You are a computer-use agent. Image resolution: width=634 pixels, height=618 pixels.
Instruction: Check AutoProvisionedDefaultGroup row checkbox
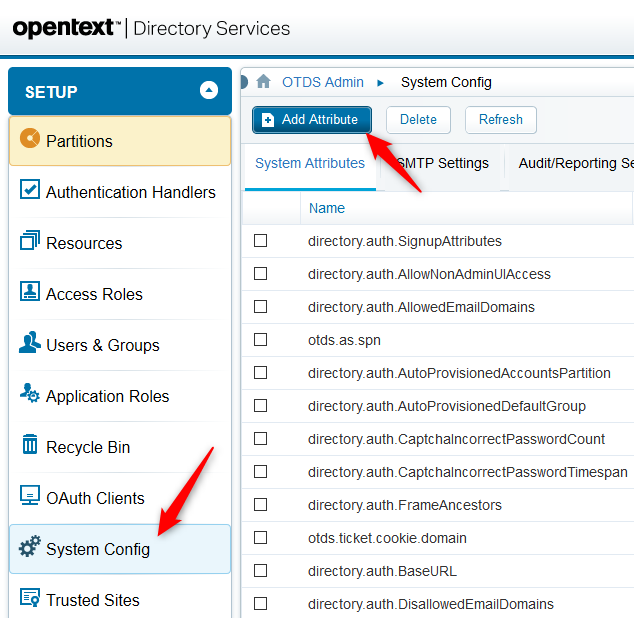[260, 406]
